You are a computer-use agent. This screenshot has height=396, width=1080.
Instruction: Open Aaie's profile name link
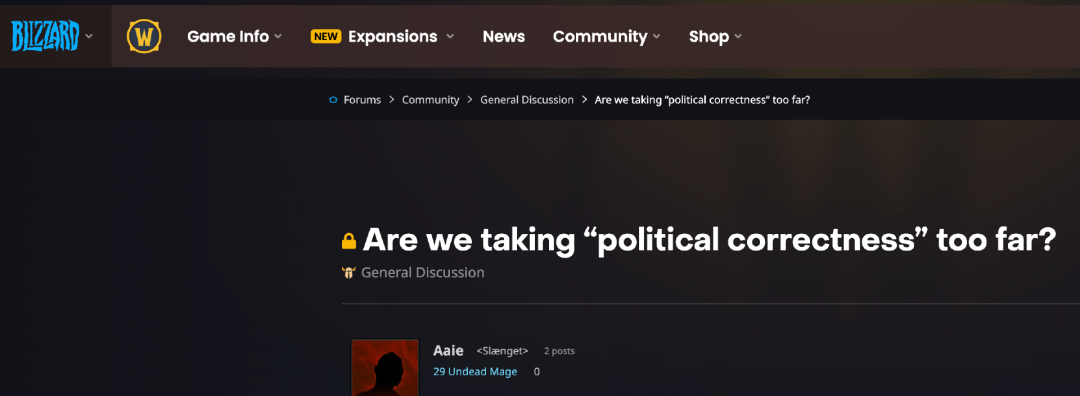pos(448,351)
